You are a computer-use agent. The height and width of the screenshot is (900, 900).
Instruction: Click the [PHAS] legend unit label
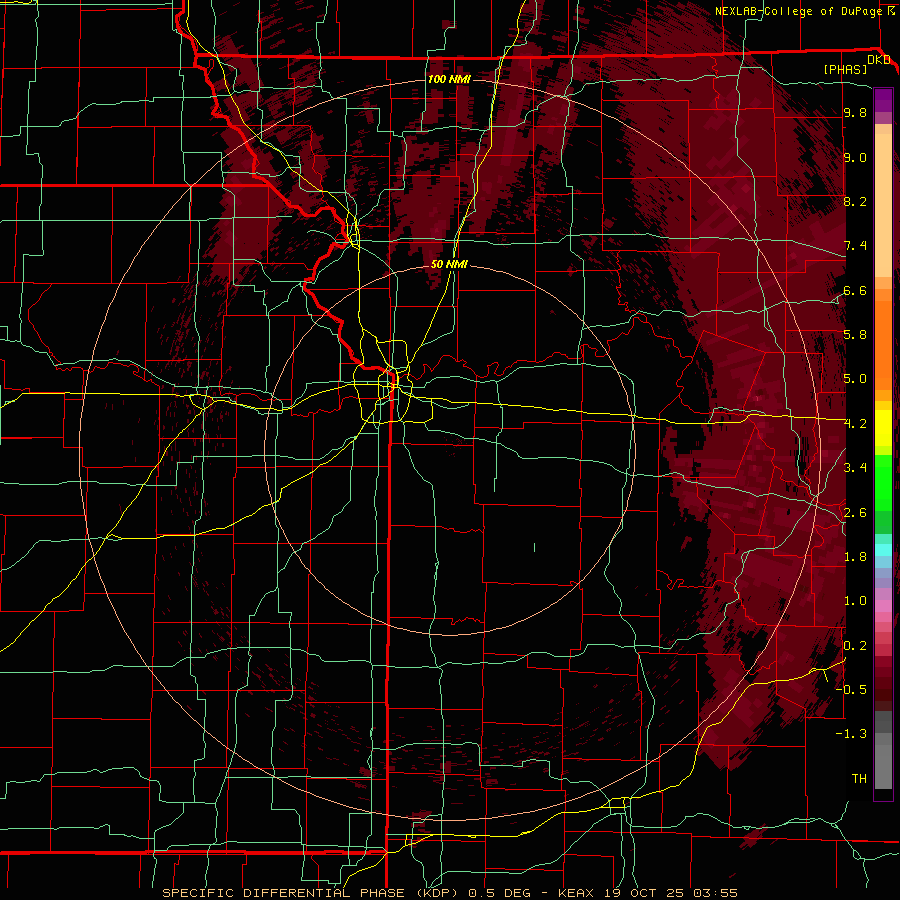[845, 70]
